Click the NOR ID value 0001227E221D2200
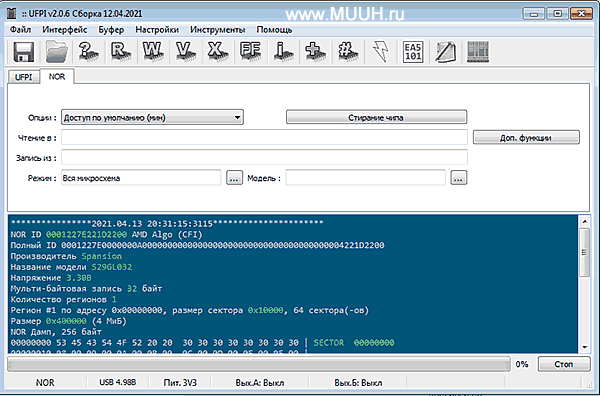 [86, 235]
